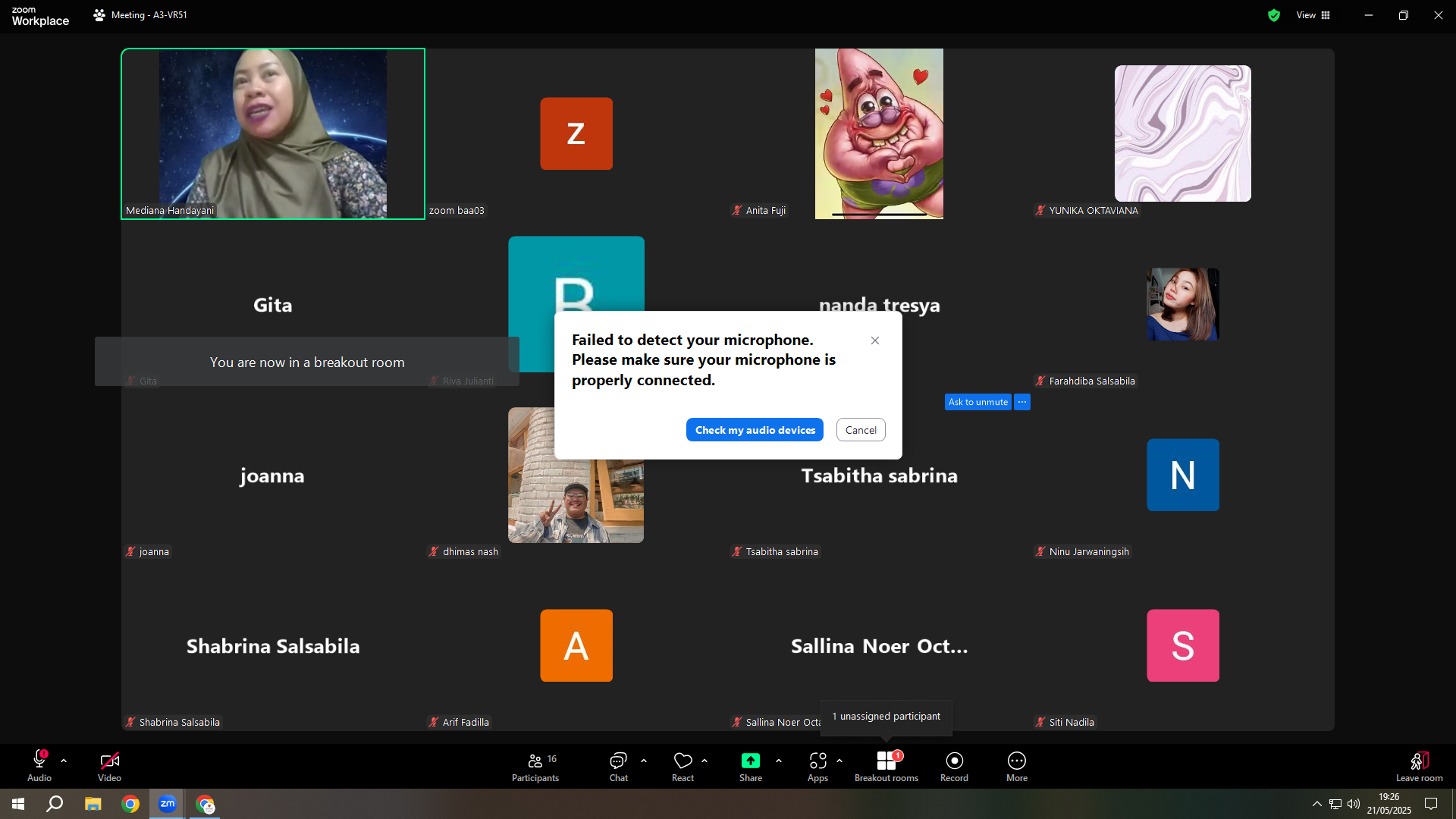Open more options next to Ask to unmute
The width and height of the screenshot is (1456, 819).
[1022, 402]
